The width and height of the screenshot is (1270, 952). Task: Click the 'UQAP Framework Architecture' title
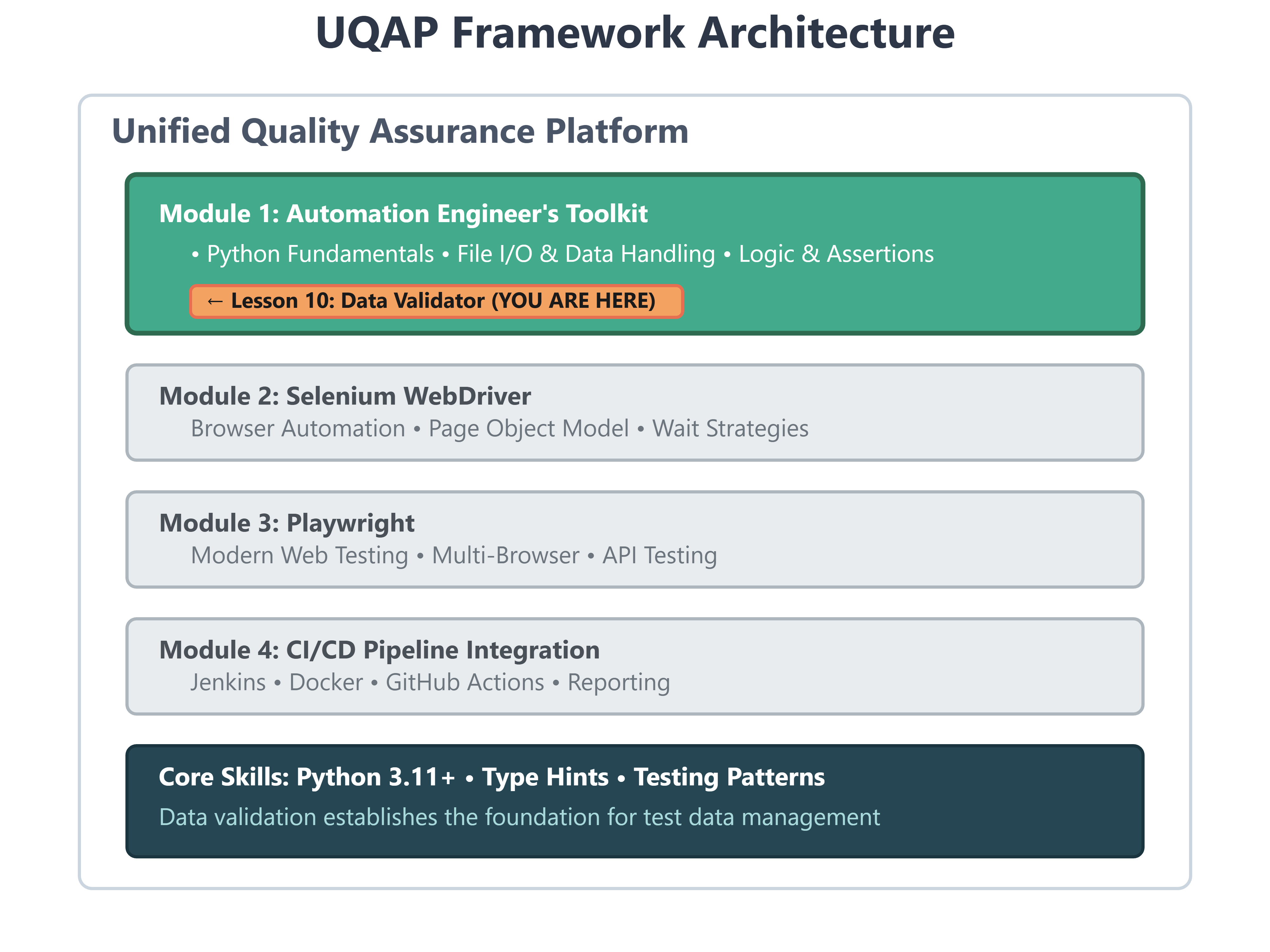(x=635, y=33)
